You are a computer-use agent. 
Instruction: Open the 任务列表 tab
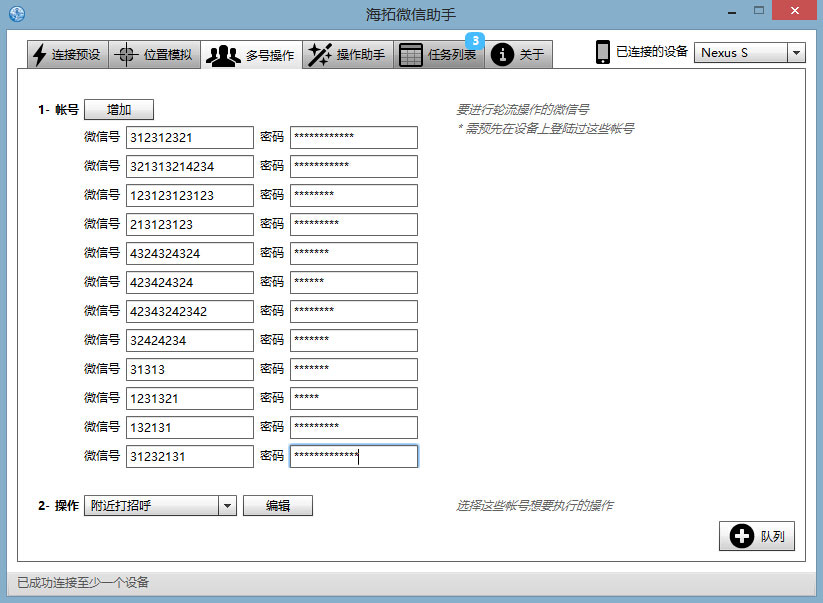tap(439, 55)
